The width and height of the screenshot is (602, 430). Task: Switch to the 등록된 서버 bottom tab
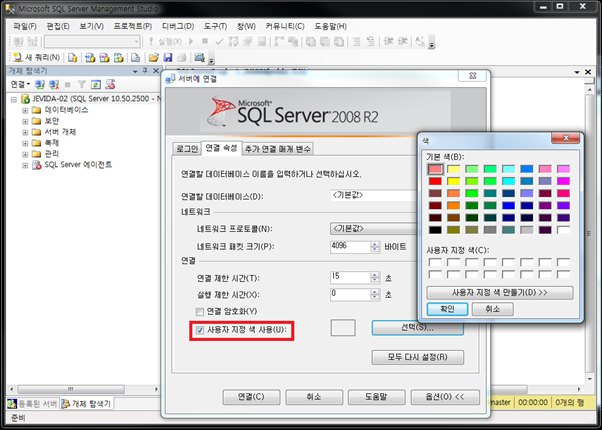click(x=33, y=404)
